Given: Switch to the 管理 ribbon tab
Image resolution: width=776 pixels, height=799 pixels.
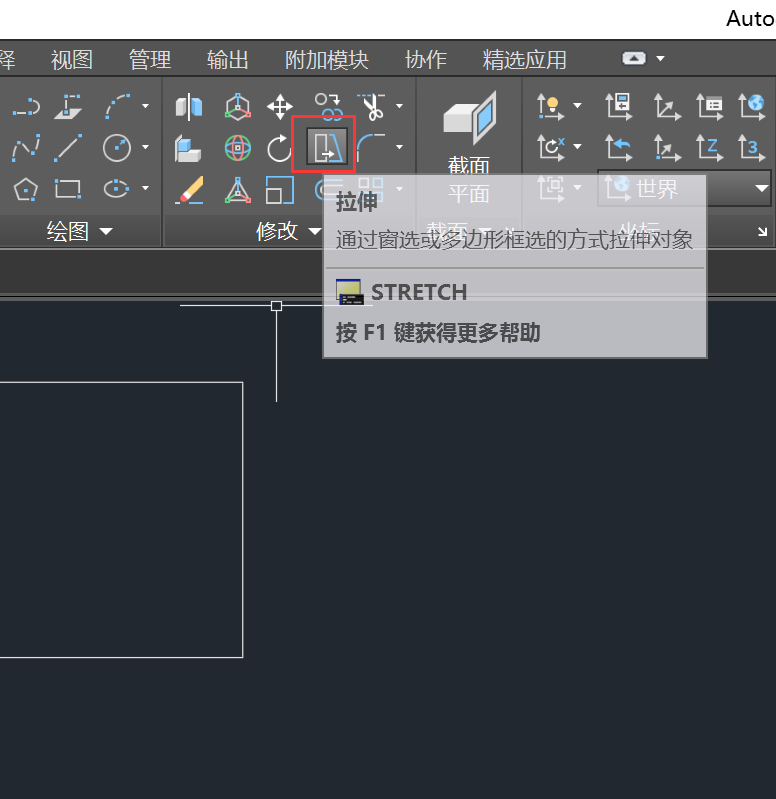Looking at the screenshot, I should [x=150, y=60].
